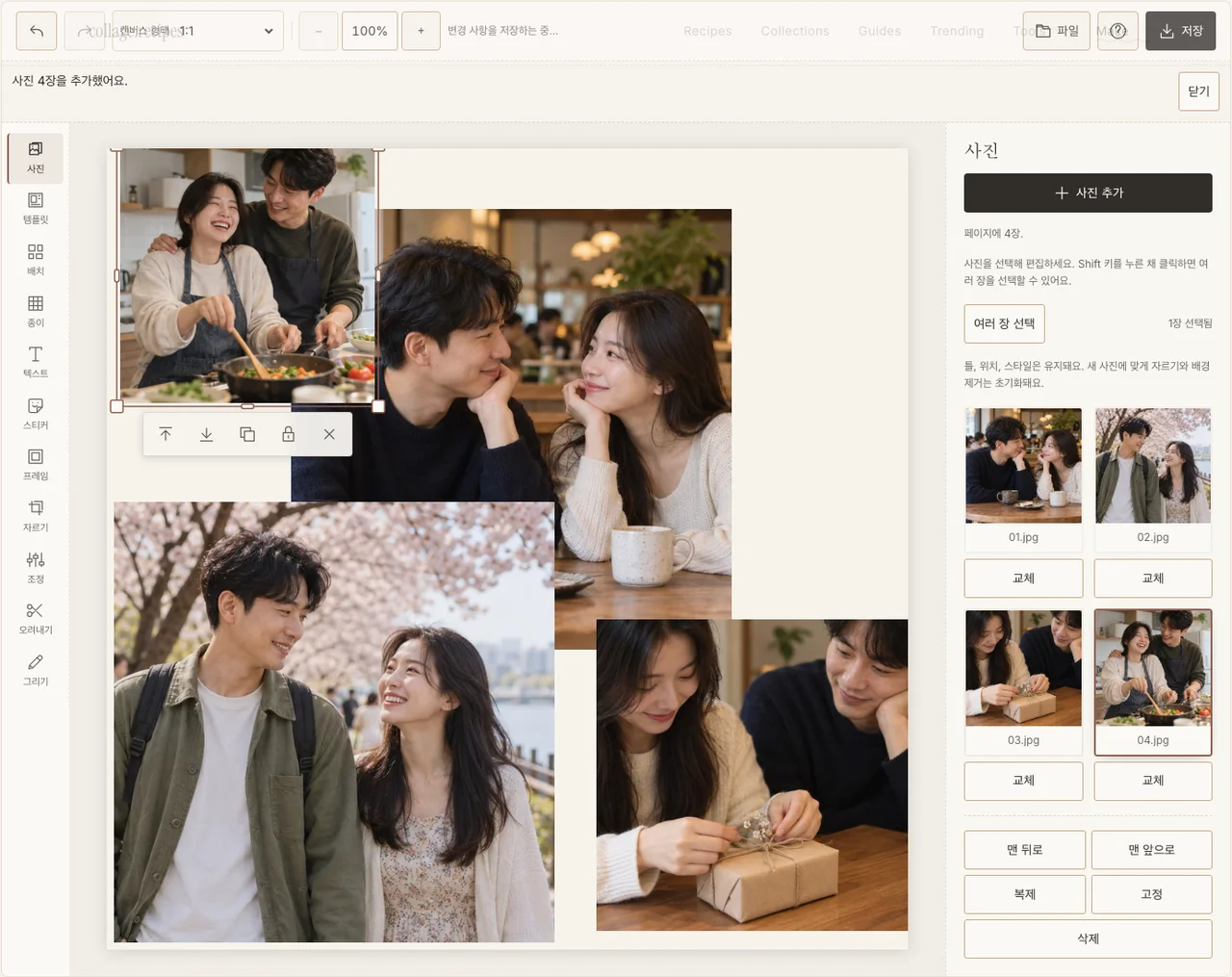Image resolution: width=1232 pixels, height=977 pixels.
Task: Duplicate photo using floating toolbar copy icon
Action: pyautogui.click(x=247, y=434)
